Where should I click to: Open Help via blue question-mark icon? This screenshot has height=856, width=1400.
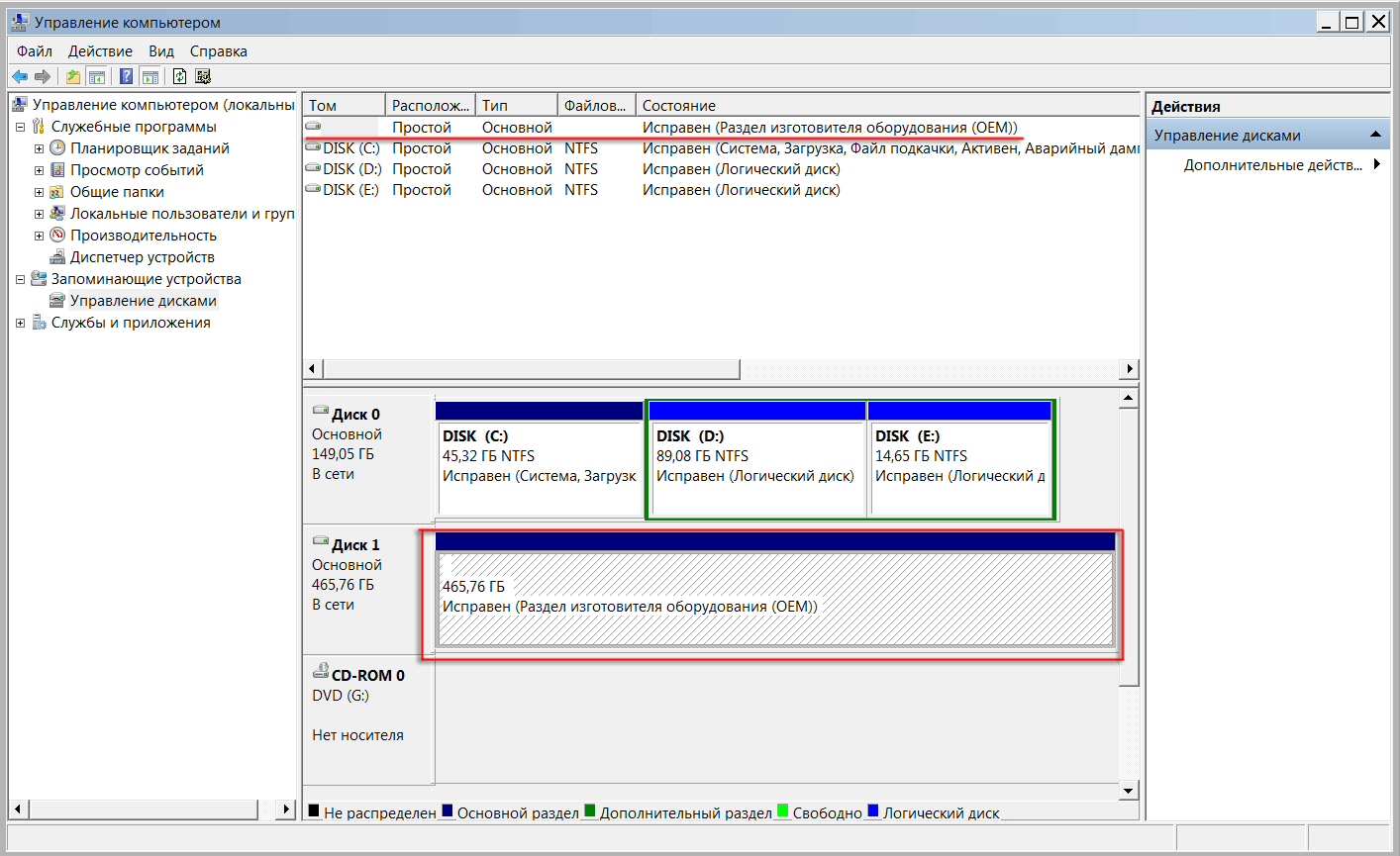coord(126,76)
